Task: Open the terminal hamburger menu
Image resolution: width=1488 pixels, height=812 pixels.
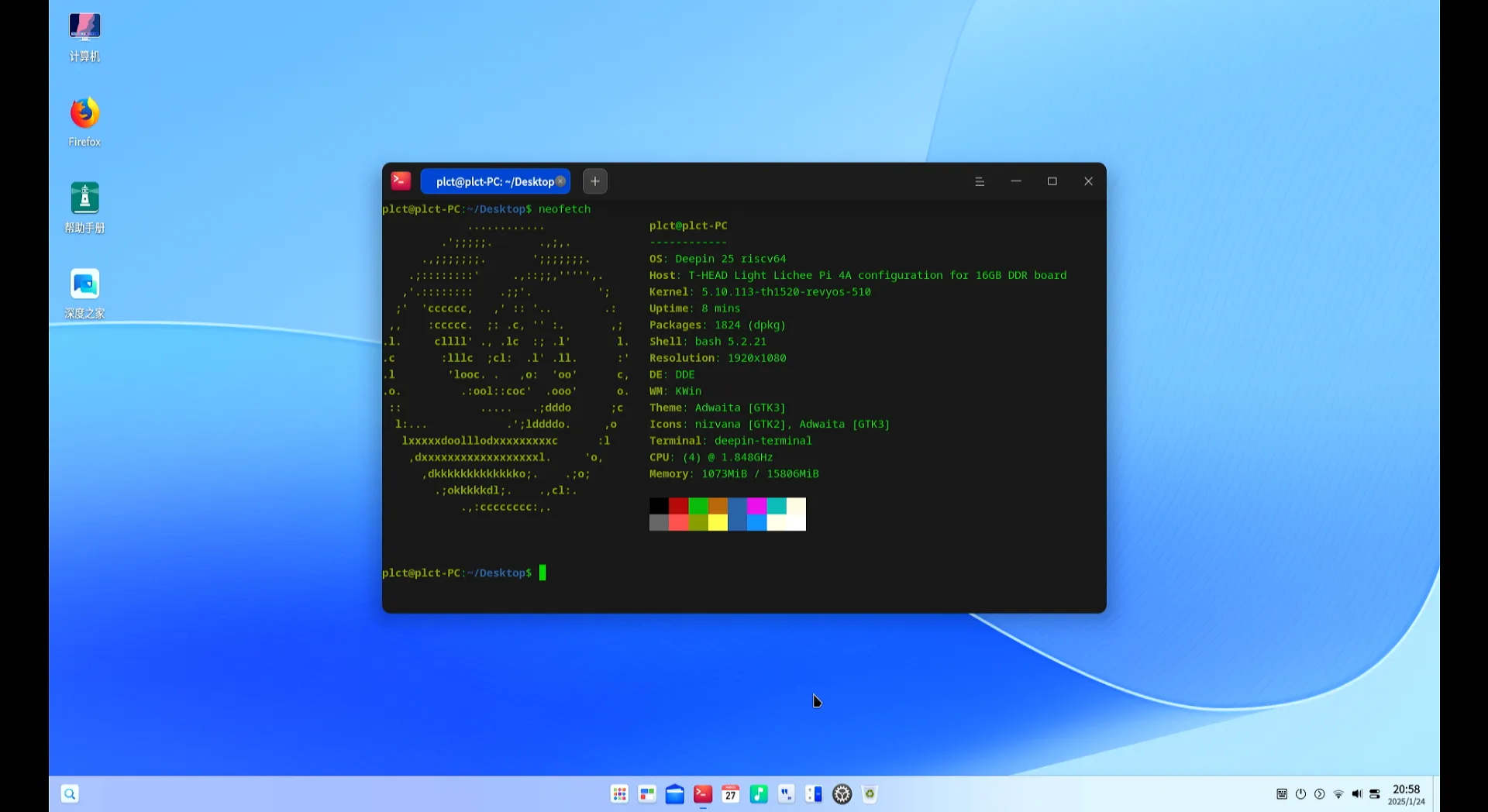Action: 980,181
